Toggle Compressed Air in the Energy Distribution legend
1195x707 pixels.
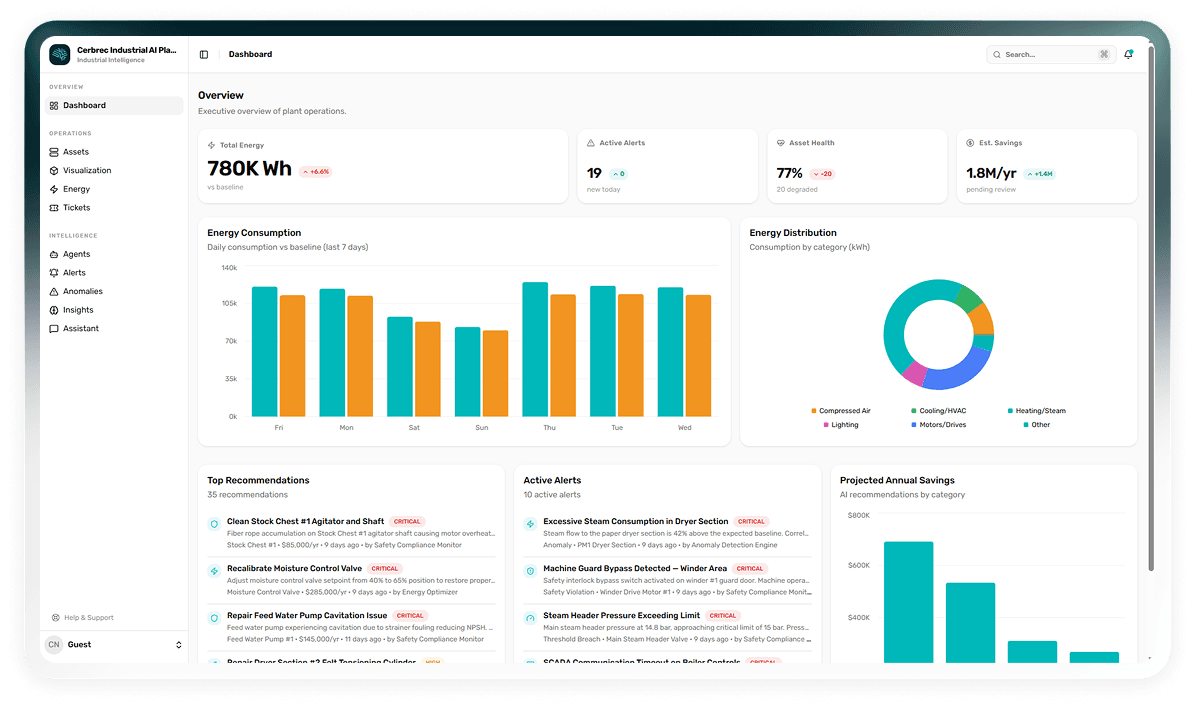click(x=841, y=410)
